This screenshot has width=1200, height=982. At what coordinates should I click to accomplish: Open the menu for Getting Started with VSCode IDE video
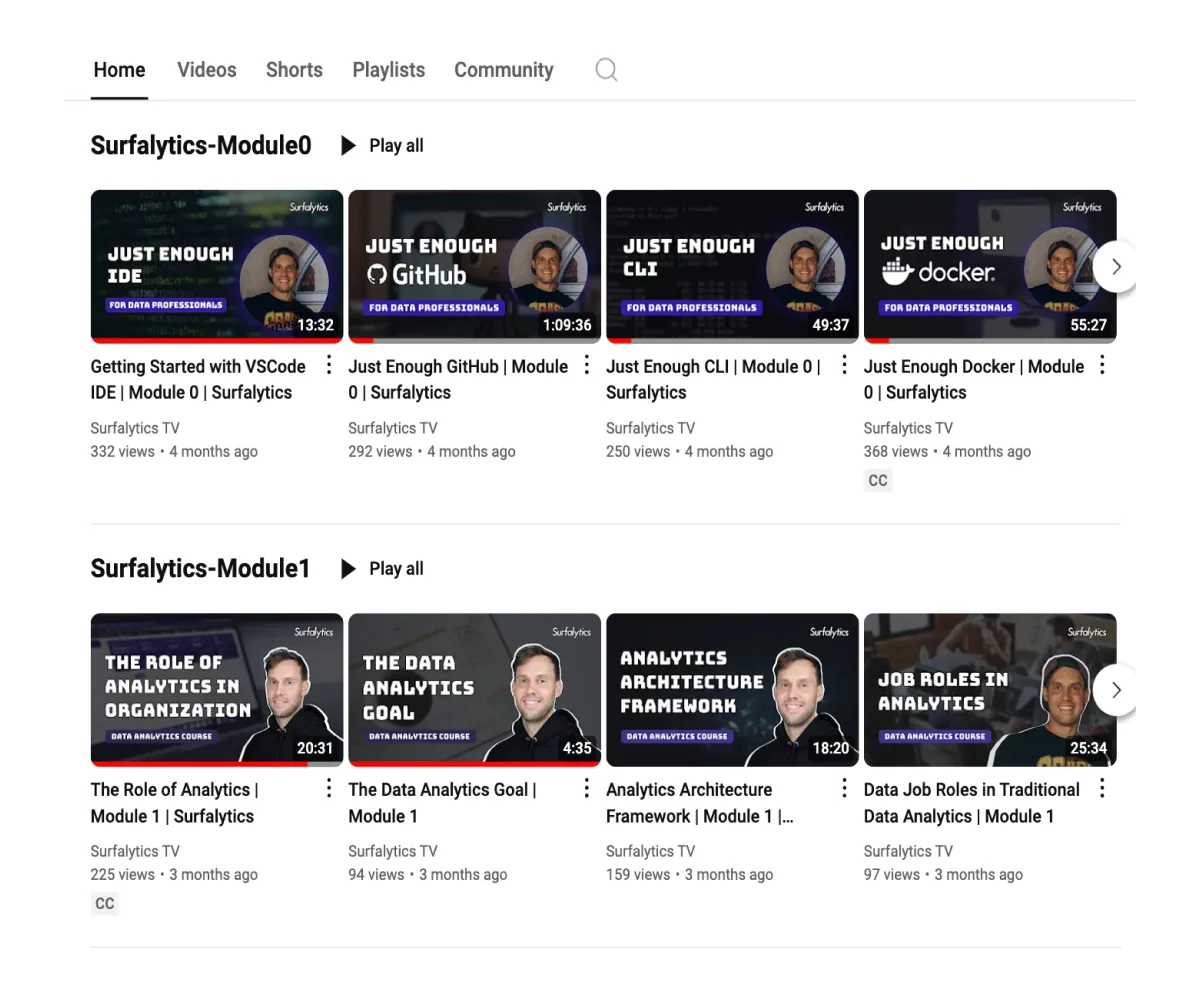tap(329, 365)
